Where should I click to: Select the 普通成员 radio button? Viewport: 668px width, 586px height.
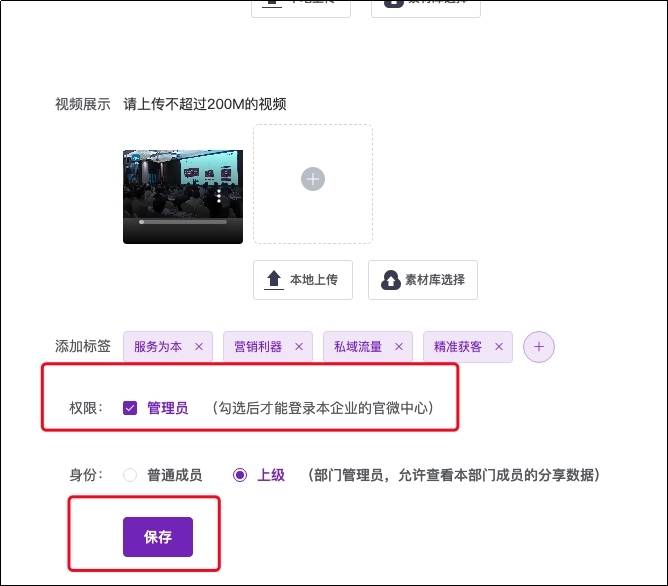click(130, 475)
